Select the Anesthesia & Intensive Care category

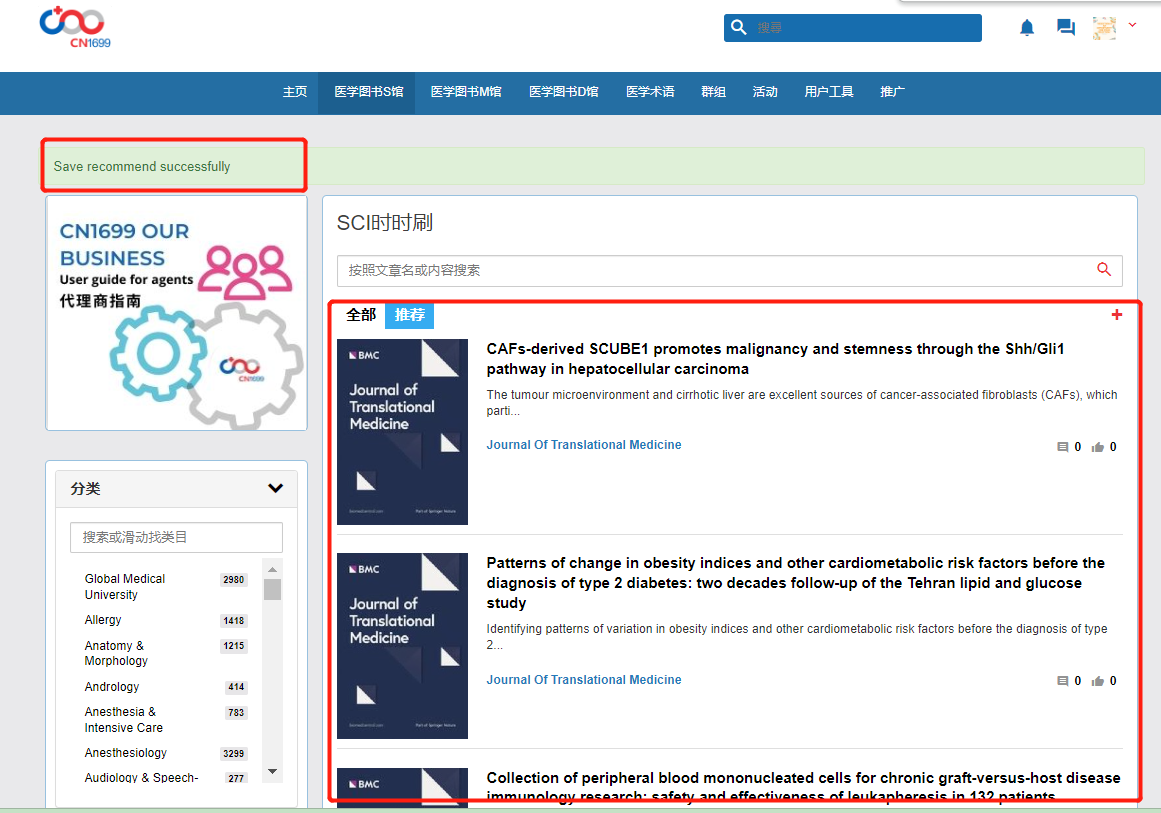click(124, 720)
